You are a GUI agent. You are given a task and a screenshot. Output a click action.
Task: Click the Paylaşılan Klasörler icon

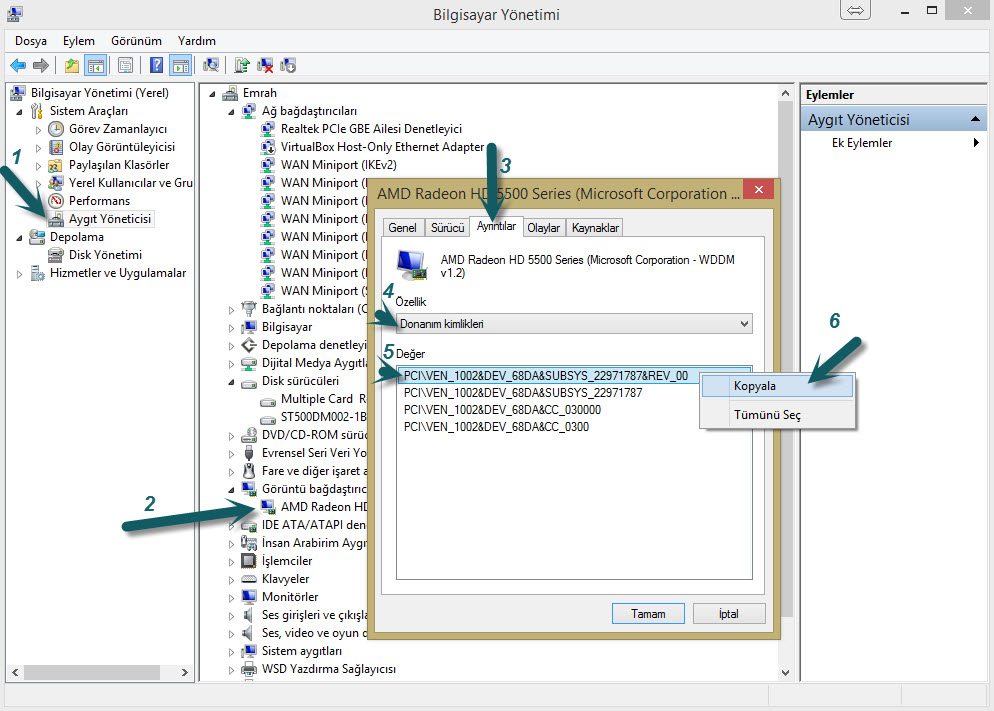coord(56,165)
